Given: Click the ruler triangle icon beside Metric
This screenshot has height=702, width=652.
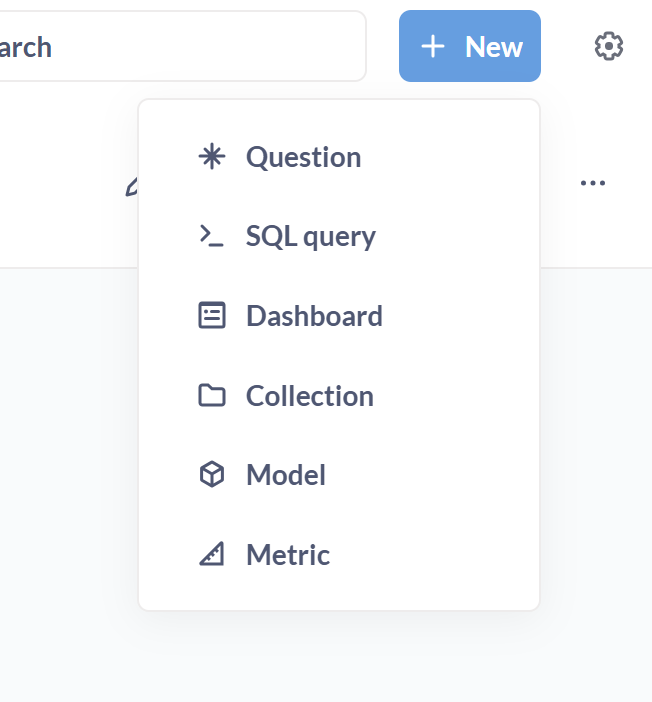Looking at the screenshot, I should (212, 555).
